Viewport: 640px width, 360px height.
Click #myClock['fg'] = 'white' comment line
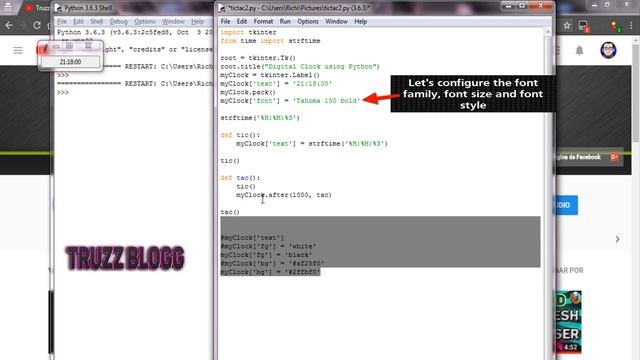268,247
